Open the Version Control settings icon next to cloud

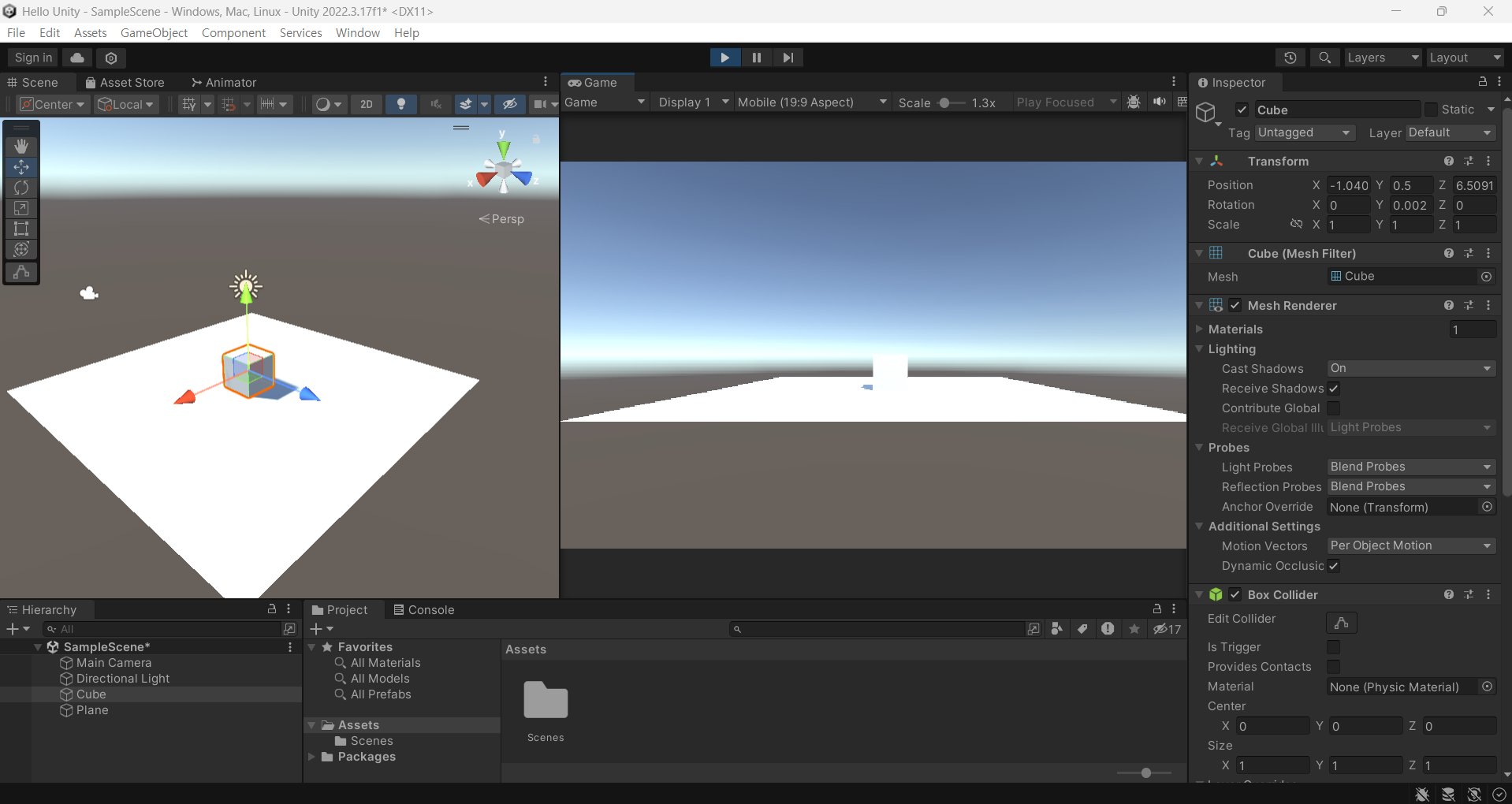pos(111,58)
